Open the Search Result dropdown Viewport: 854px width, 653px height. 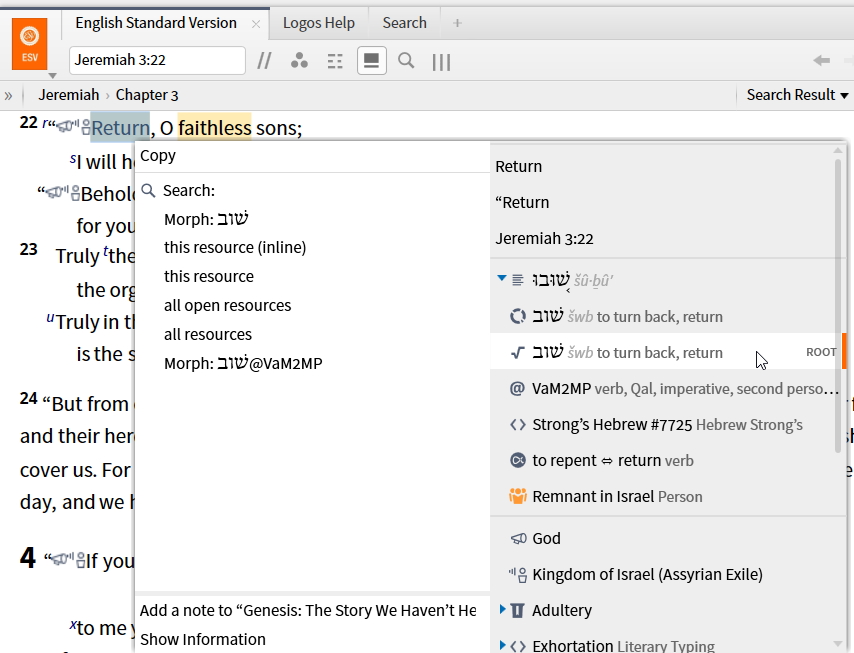[x=797, y=95]
